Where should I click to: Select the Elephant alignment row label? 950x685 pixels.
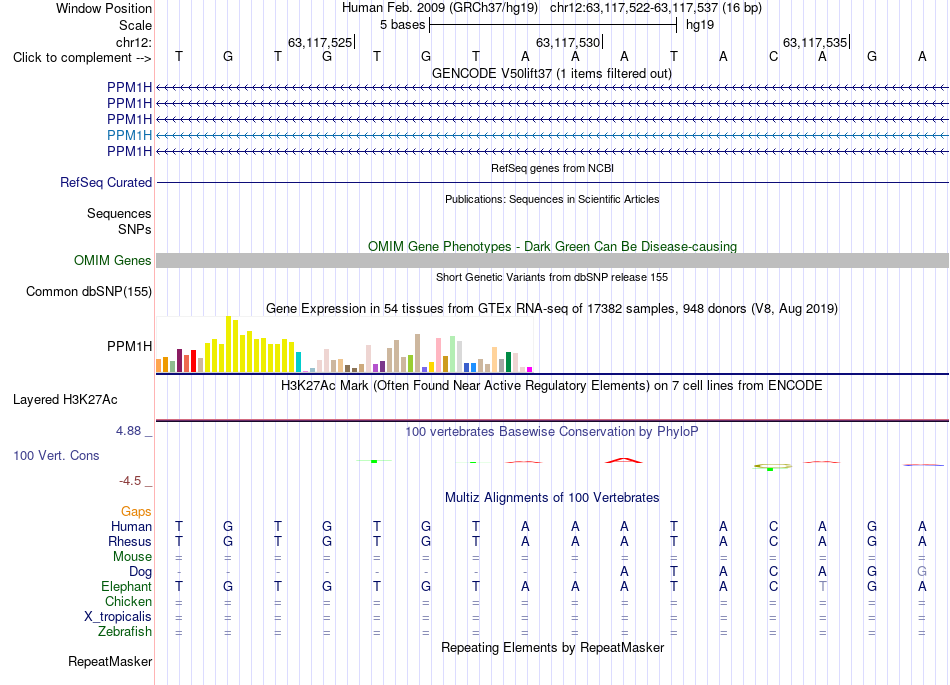(127, 586)
